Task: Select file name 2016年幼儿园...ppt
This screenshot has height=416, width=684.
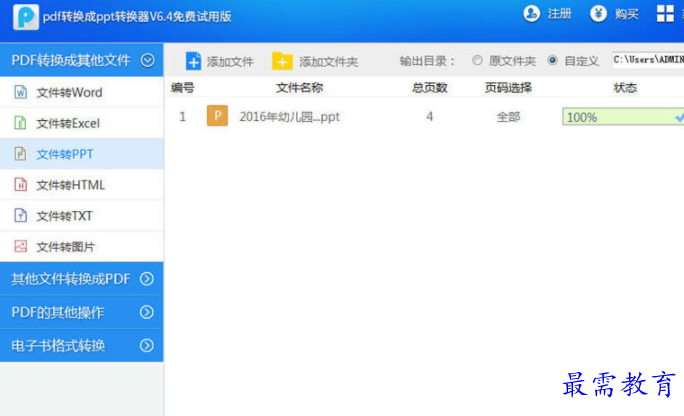Action: click(x=289, y=117)
